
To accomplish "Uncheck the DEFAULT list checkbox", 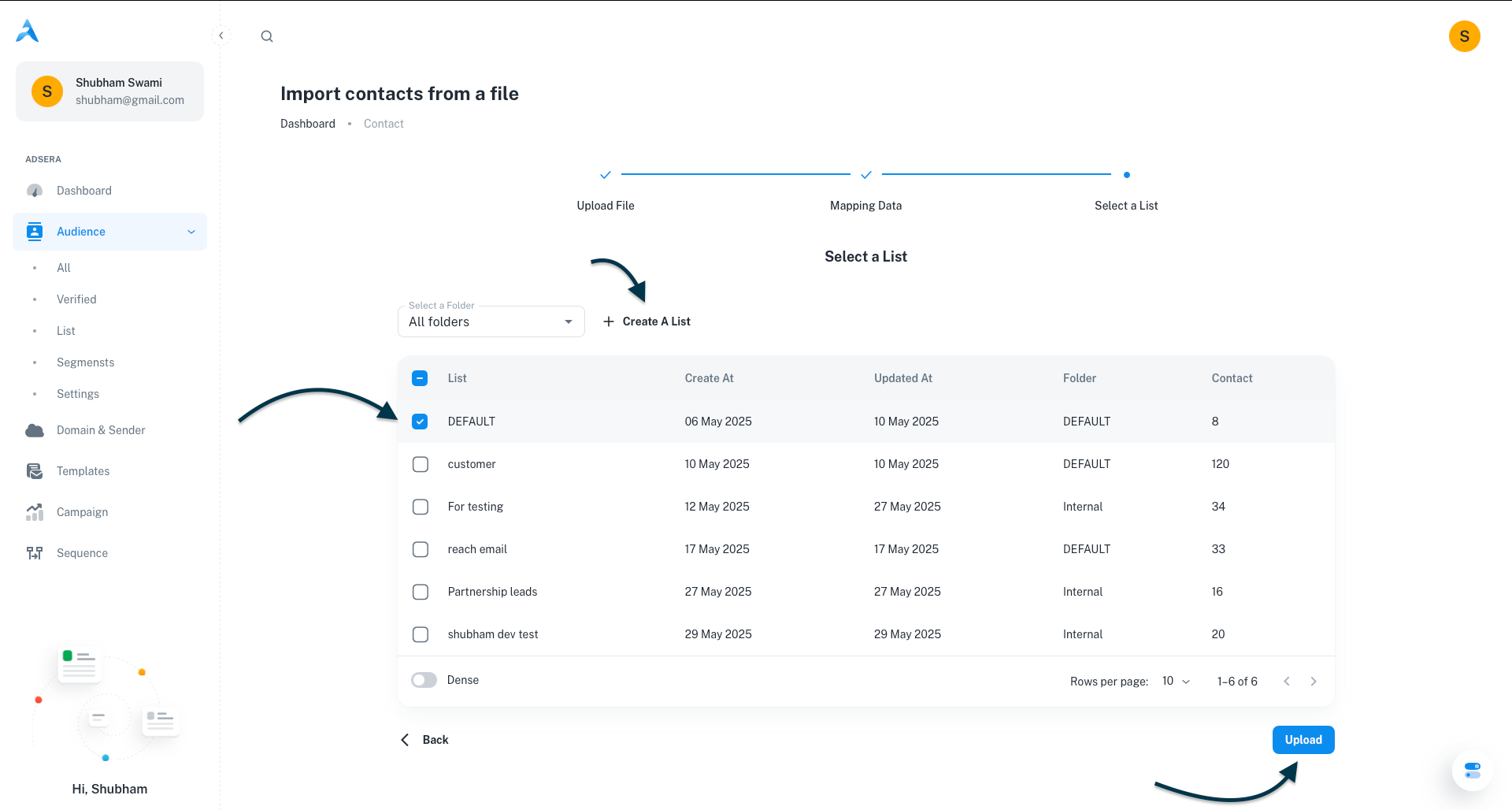I will click(x=421, y=422).
